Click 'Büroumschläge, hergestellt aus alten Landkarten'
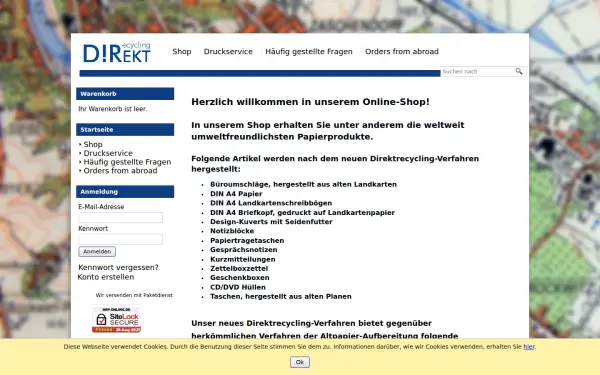This screenshot has width=600, height=375. click(303, 184)
